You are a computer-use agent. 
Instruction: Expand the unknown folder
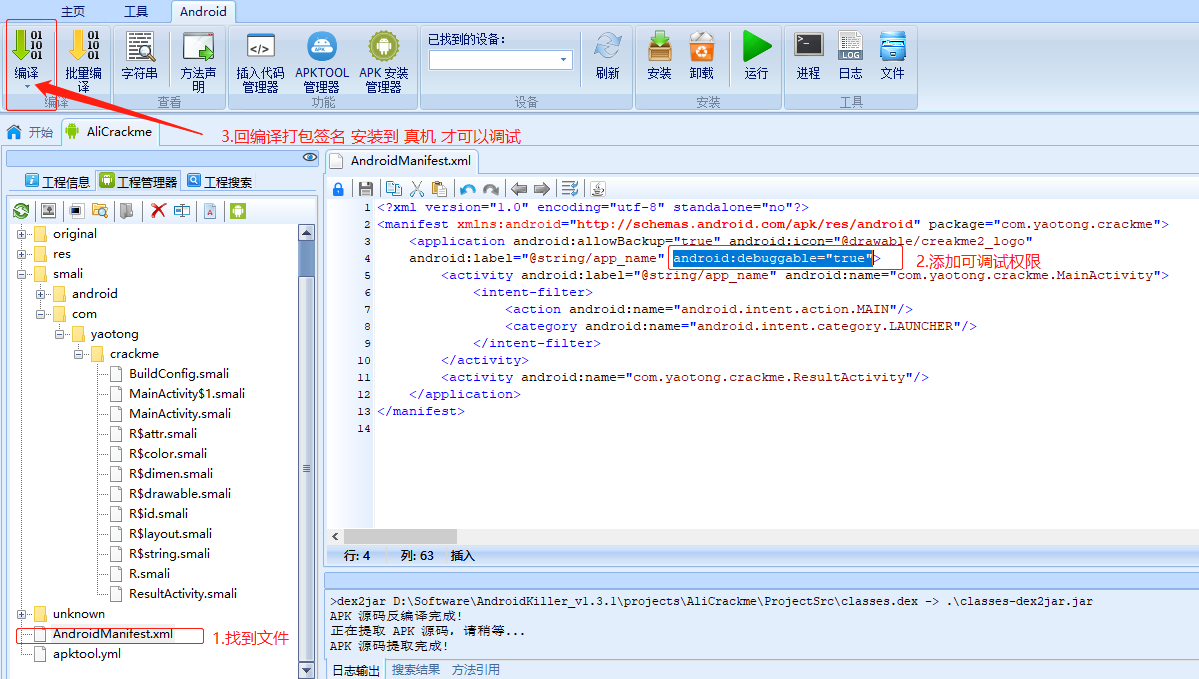click(21, 614)
